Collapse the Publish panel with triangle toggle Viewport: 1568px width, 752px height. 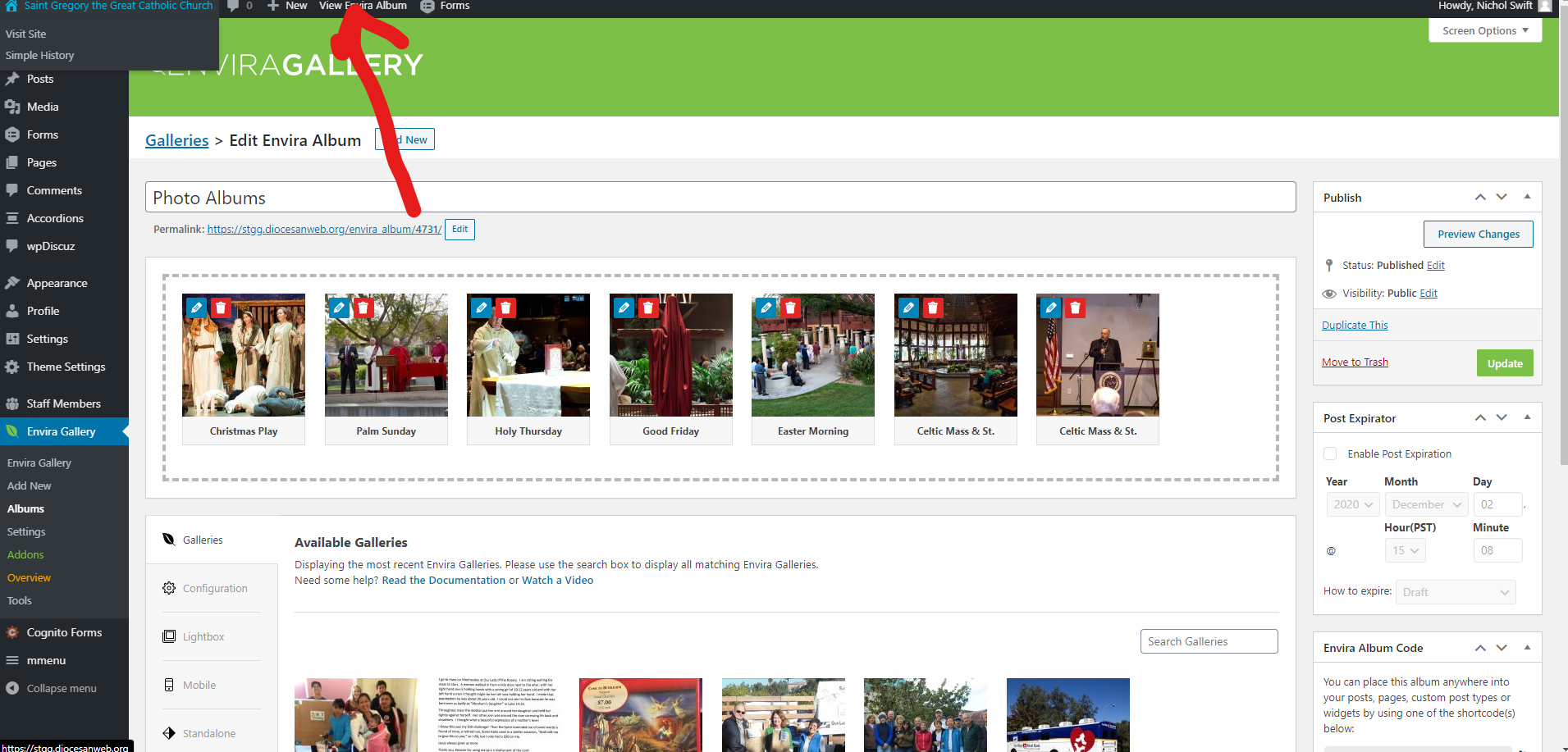pyautogui.click(x=1527, y=197)
